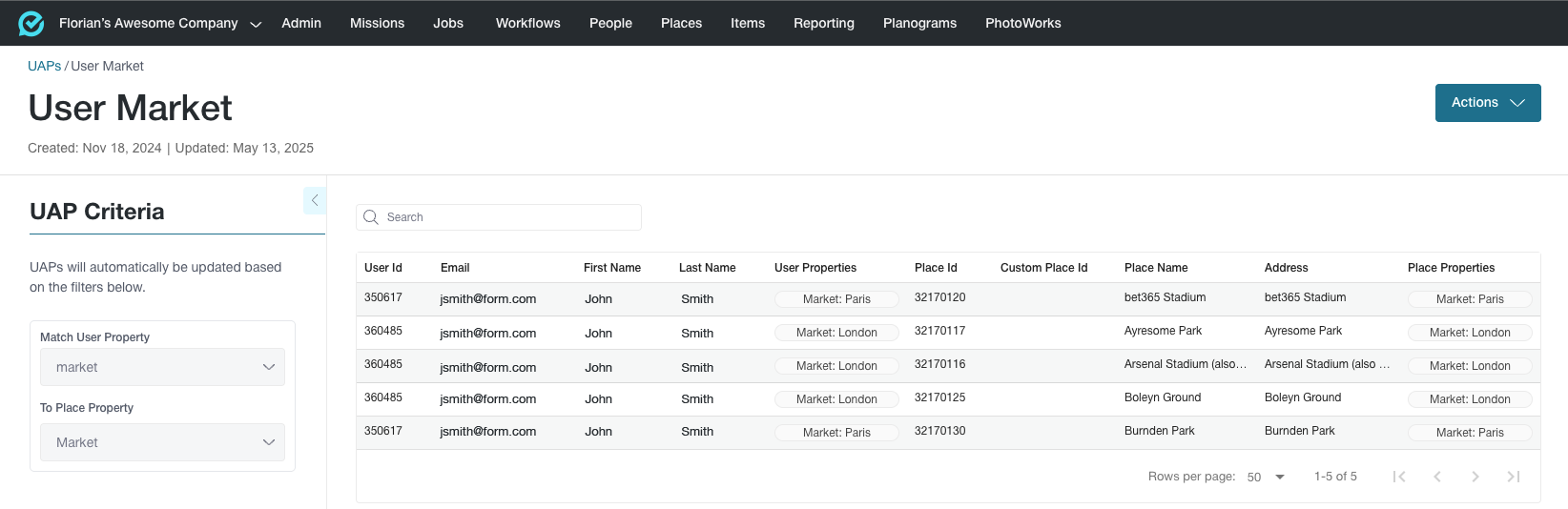Open the Admin menu

(x=301, y=23)
